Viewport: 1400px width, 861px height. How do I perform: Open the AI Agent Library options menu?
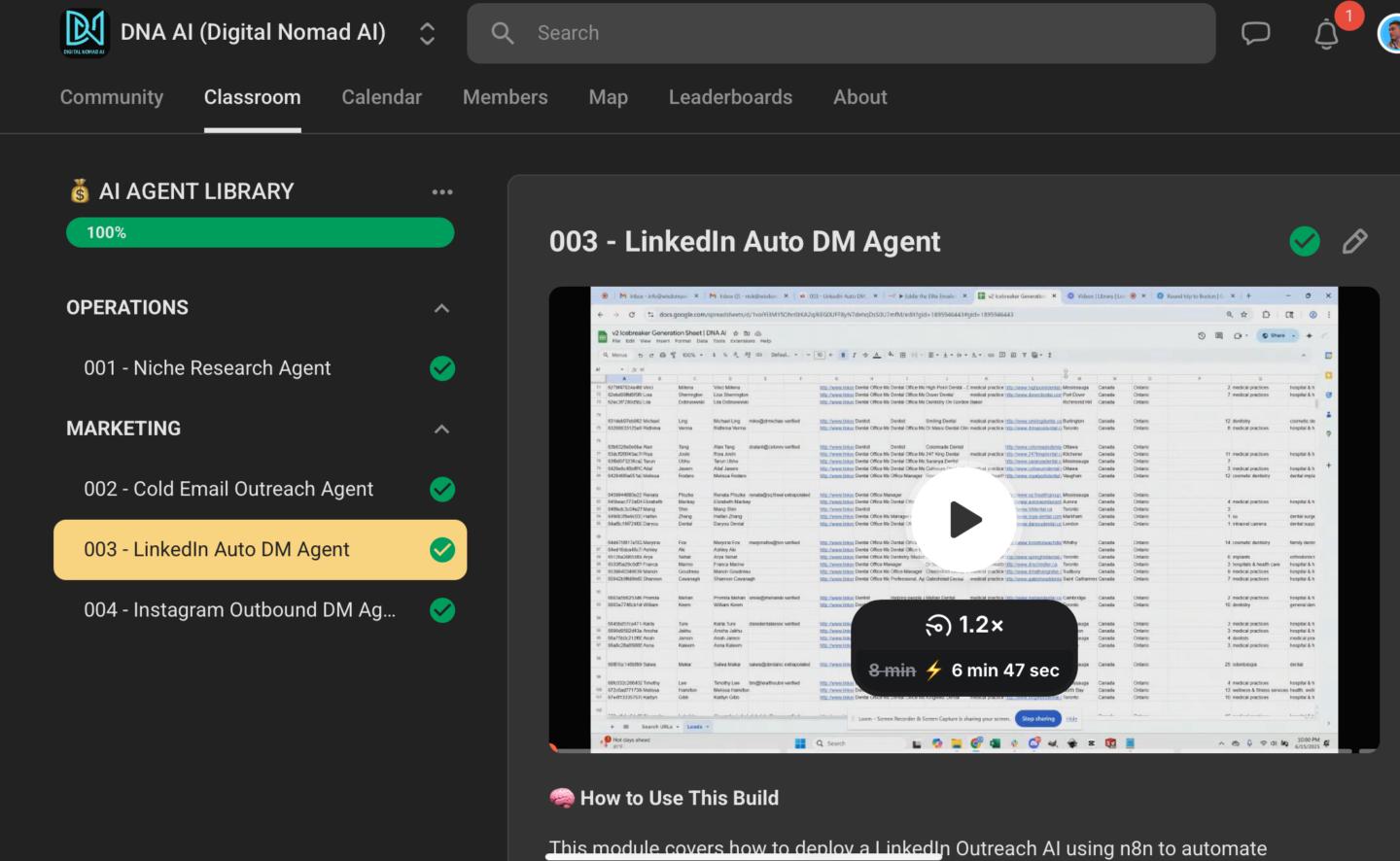pos(442,191)
